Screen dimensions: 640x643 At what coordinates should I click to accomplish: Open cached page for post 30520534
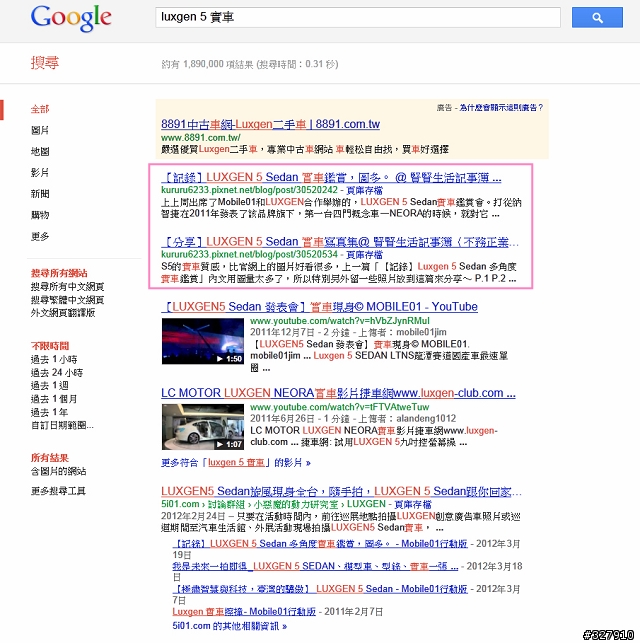coord(364,255)
